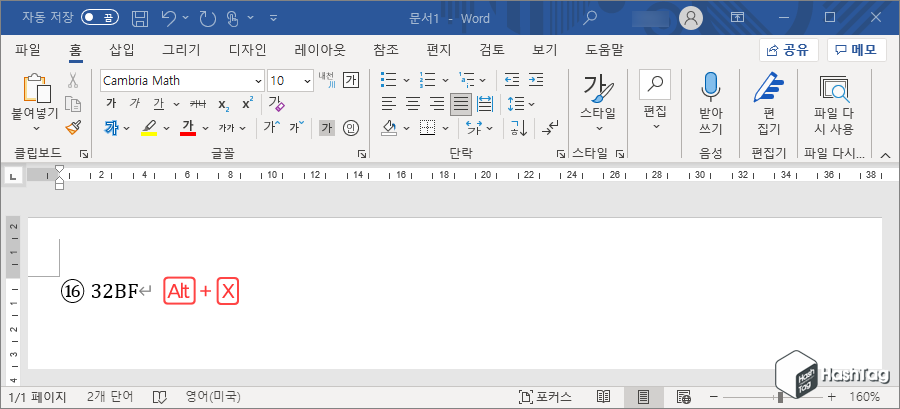The height and width of the screenshot is (409, 900).
Task: Open the bullet list style dropdown arrow
Action: pyautogui.click(x=406, y=80)
